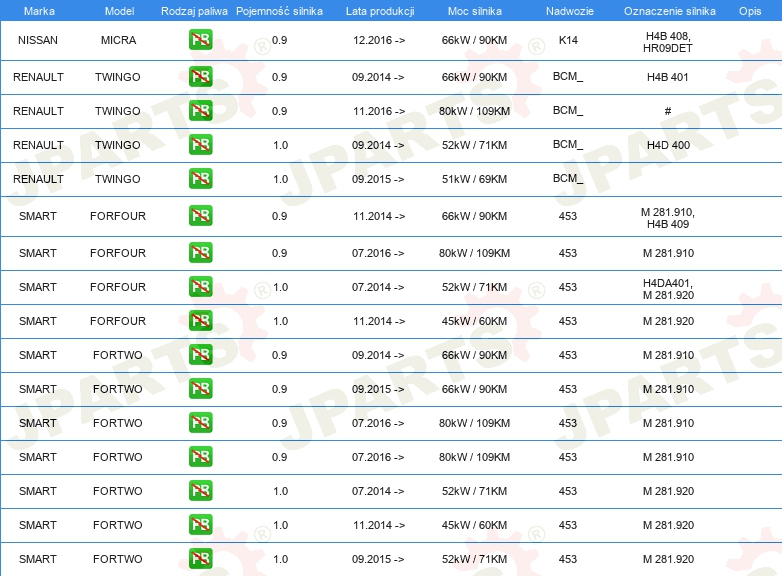Image resolution: width=782 pixels, height=576 pixels.
Task: Click the fuel icon for the Forfour 45kW / 60KM row
Action: (x=200, y=321)
